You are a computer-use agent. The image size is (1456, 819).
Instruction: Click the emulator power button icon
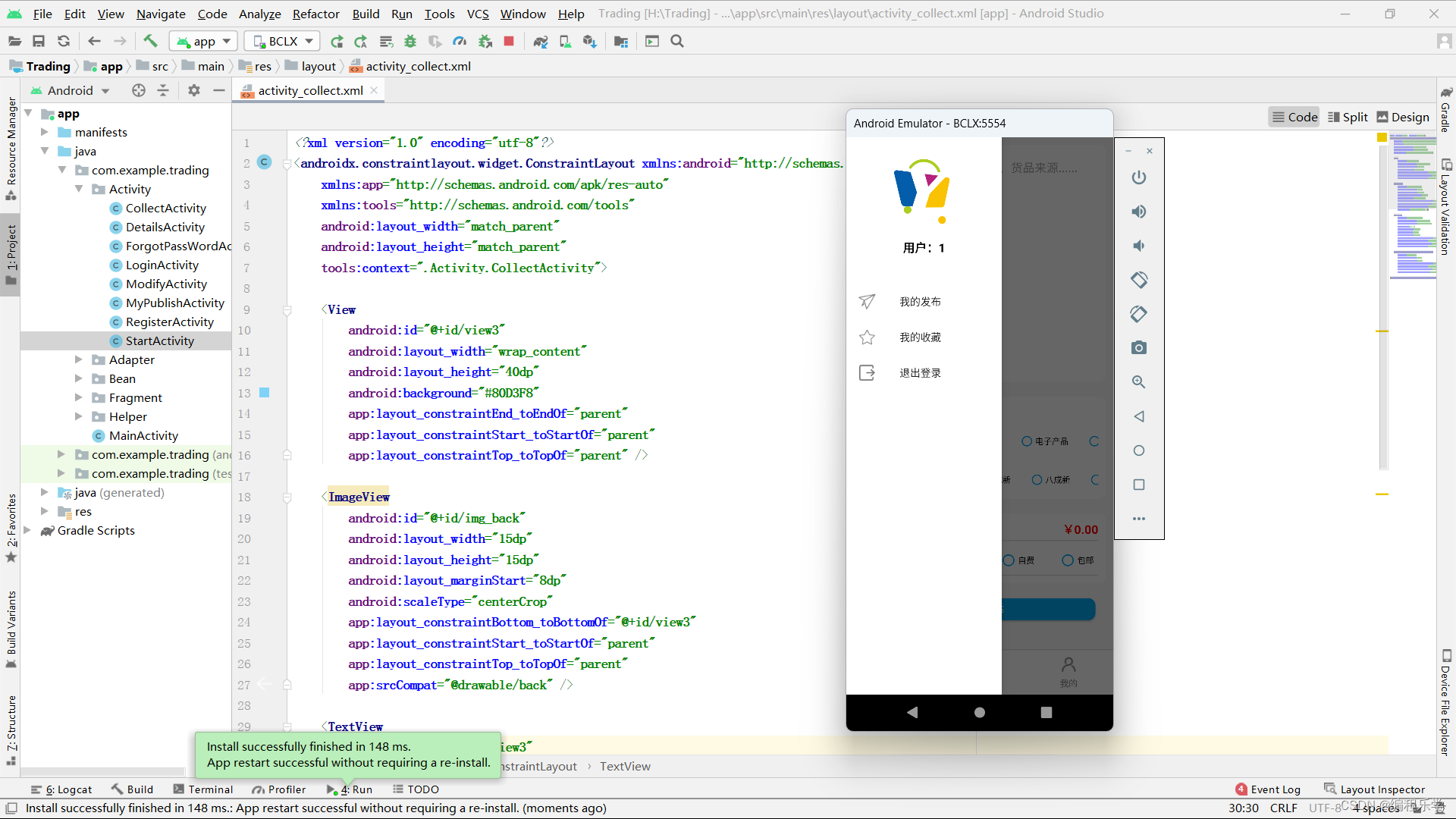click(x=1138, y=177)
